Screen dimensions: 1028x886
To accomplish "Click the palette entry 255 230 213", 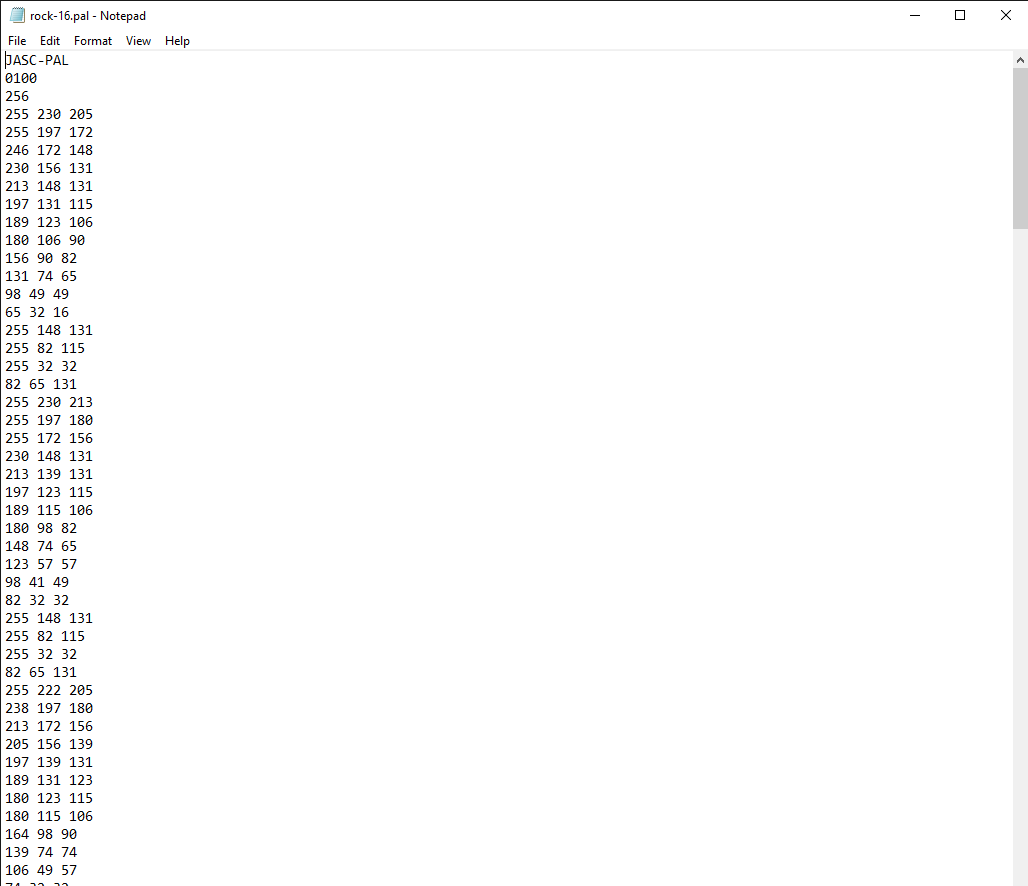I will tap(49, 402).
